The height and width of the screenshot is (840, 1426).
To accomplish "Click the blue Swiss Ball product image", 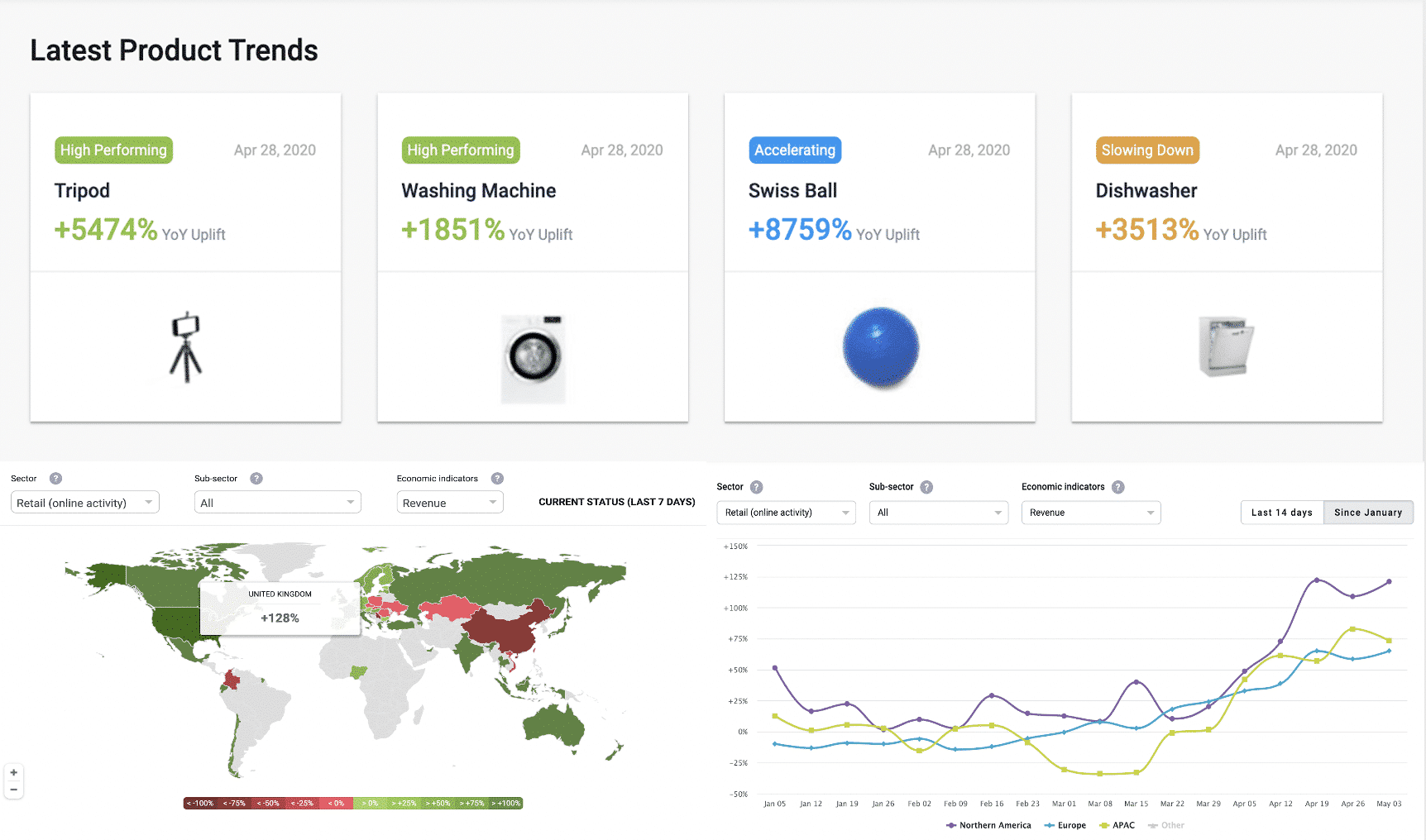I will pyautogui.click(x=880, y=347).
